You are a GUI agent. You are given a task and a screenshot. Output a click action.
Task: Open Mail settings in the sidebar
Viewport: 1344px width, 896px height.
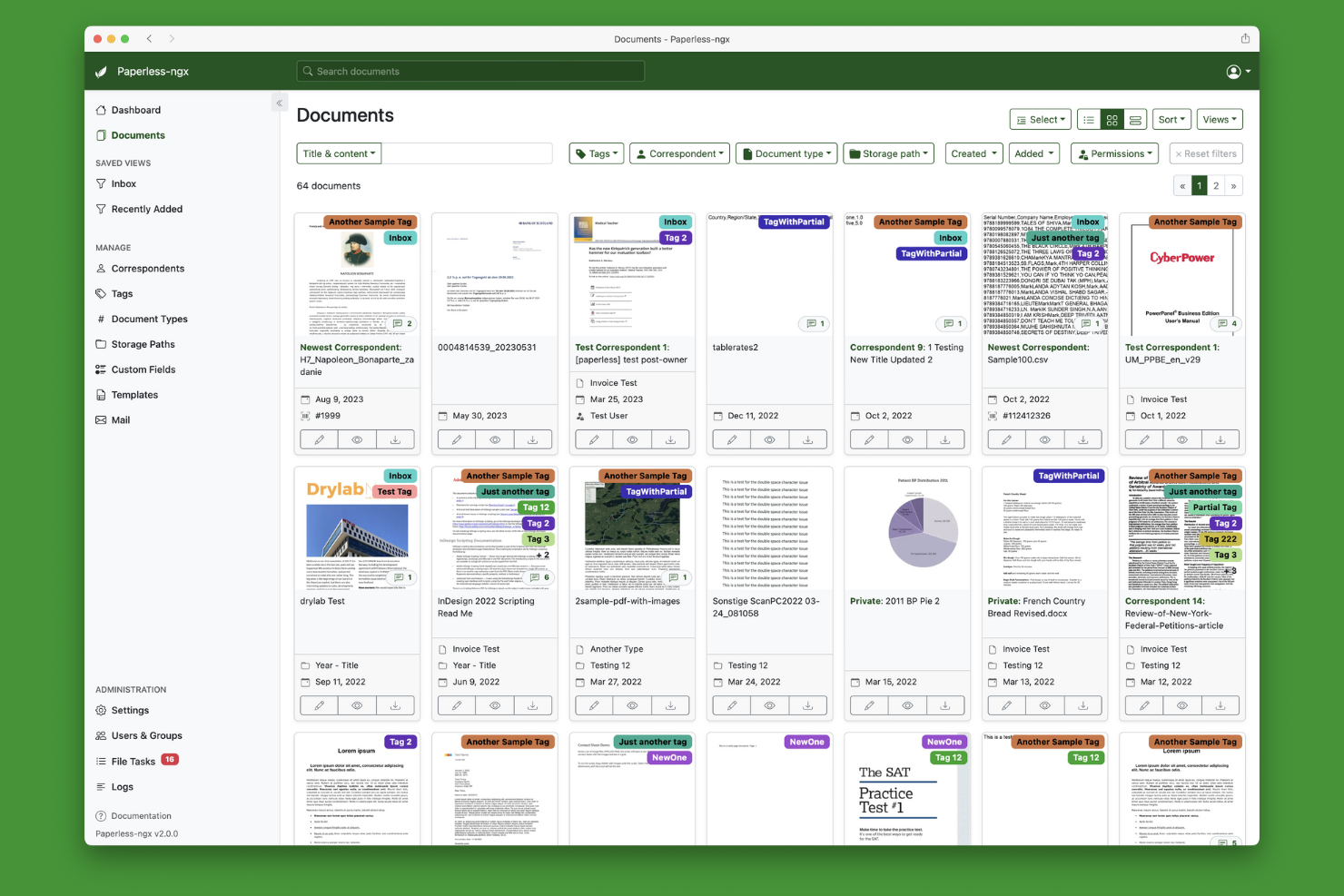point(119,419)
